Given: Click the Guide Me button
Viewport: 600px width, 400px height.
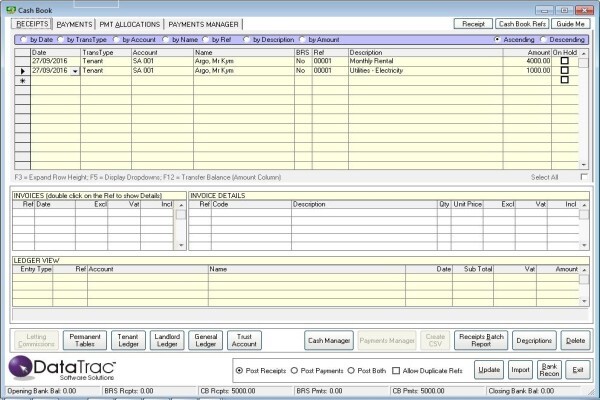Looking at the screenshot, I should [571, 24].
